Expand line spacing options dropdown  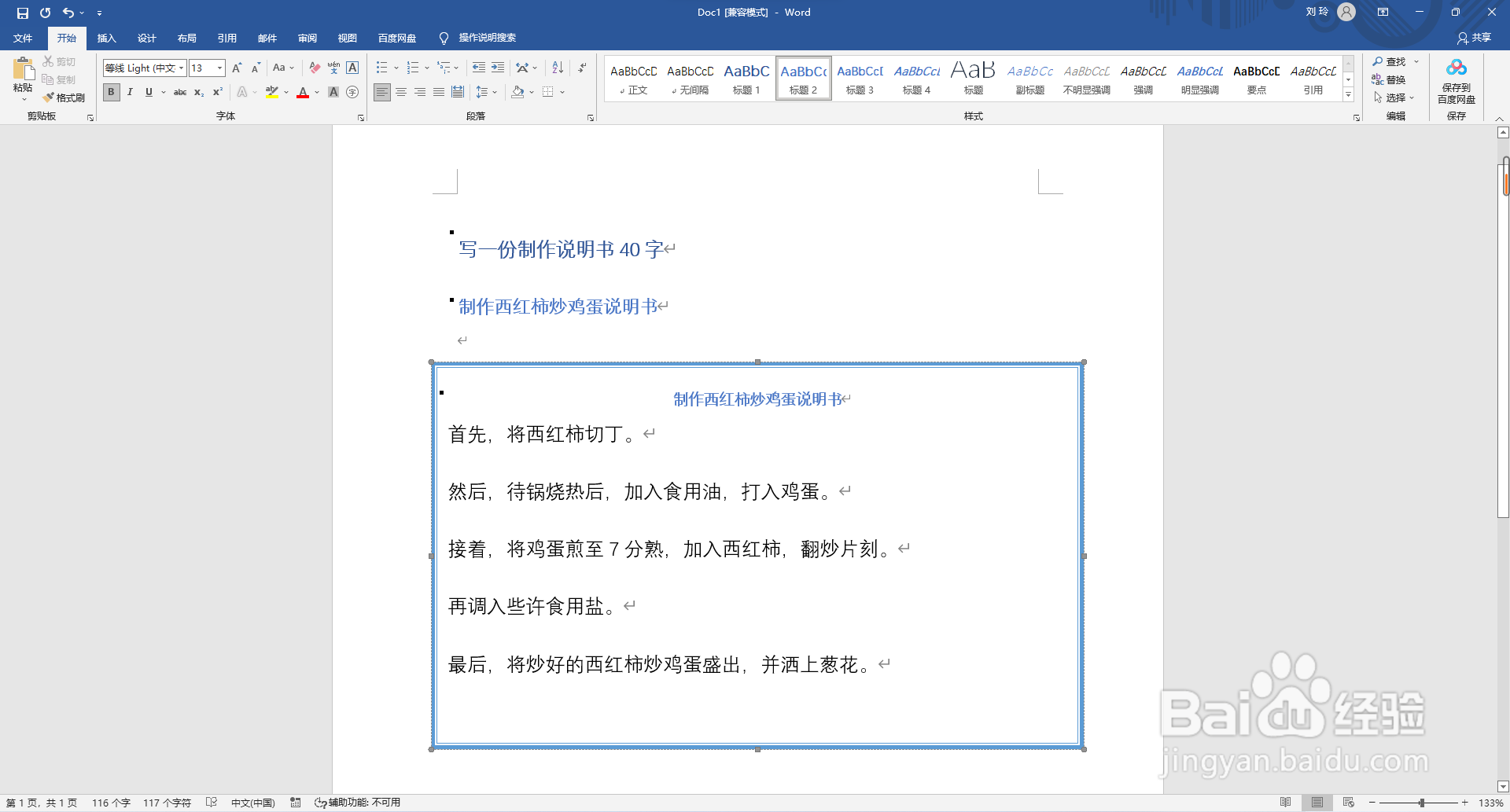[x=495, y=92]
